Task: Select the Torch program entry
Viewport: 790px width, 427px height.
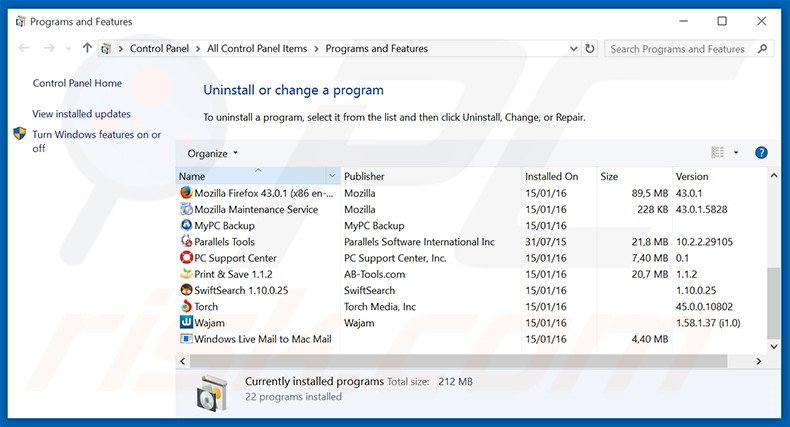Action: [471, 307]
